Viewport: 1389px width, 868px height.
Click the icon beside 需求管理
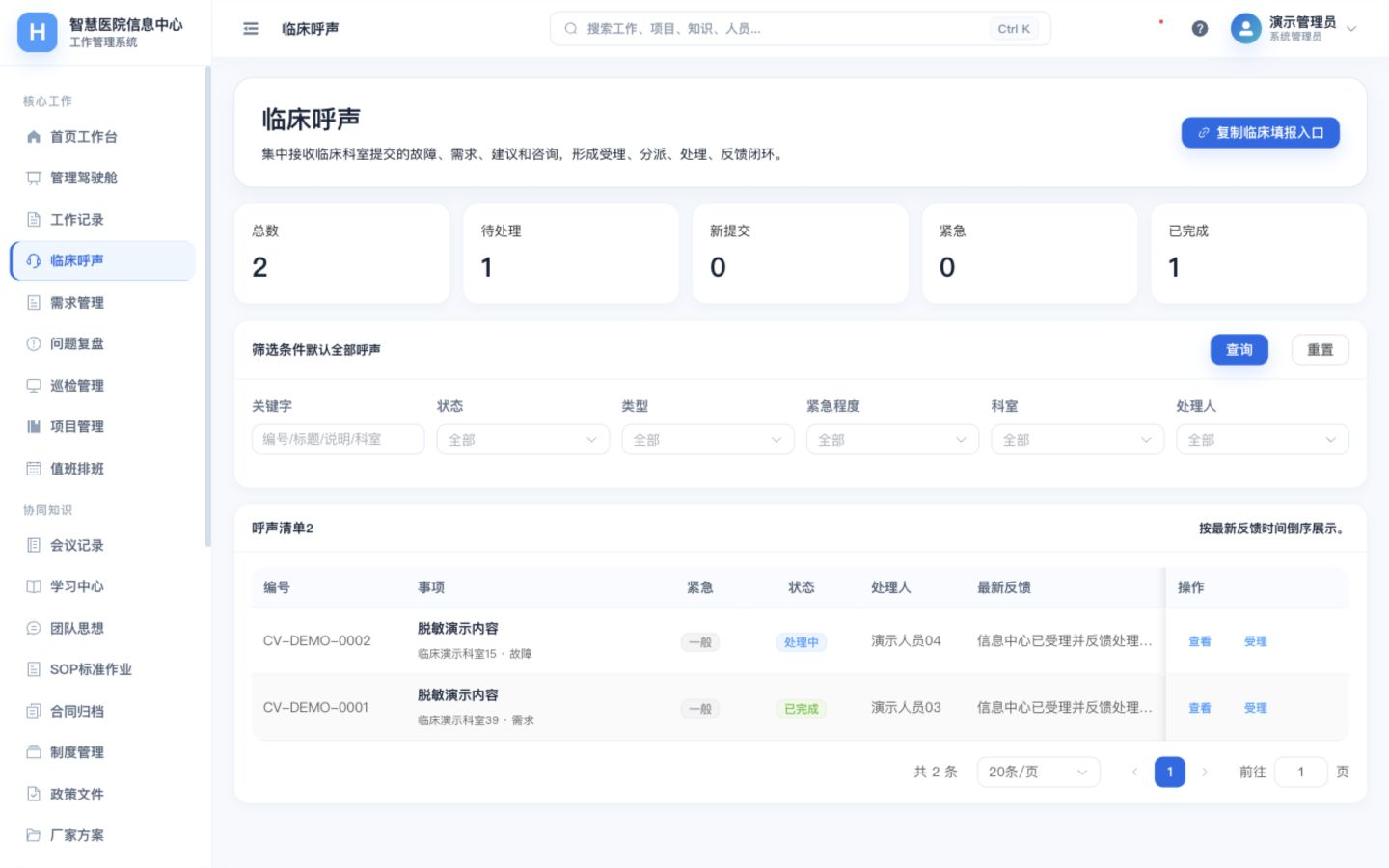coord(34,303)
